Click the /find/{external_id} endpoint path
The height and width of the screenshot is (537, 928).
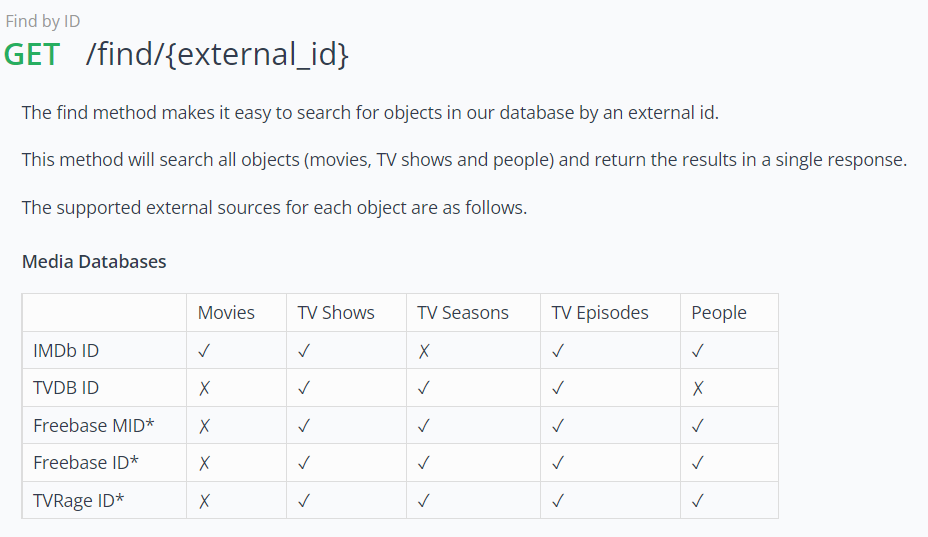click(217, 54)
